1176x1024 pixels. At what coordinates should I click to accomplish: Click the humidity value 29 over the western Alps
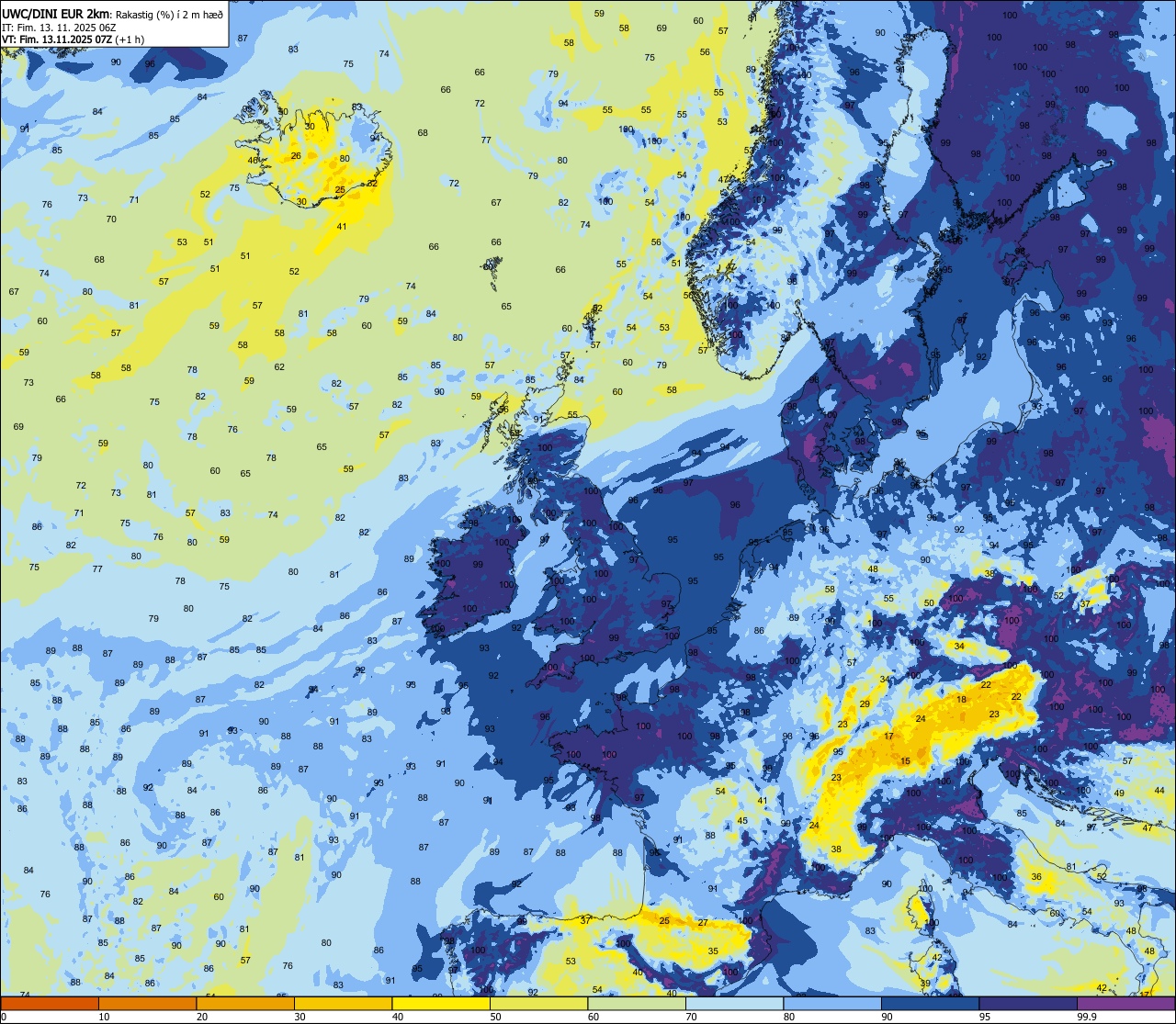coord(865,703)
